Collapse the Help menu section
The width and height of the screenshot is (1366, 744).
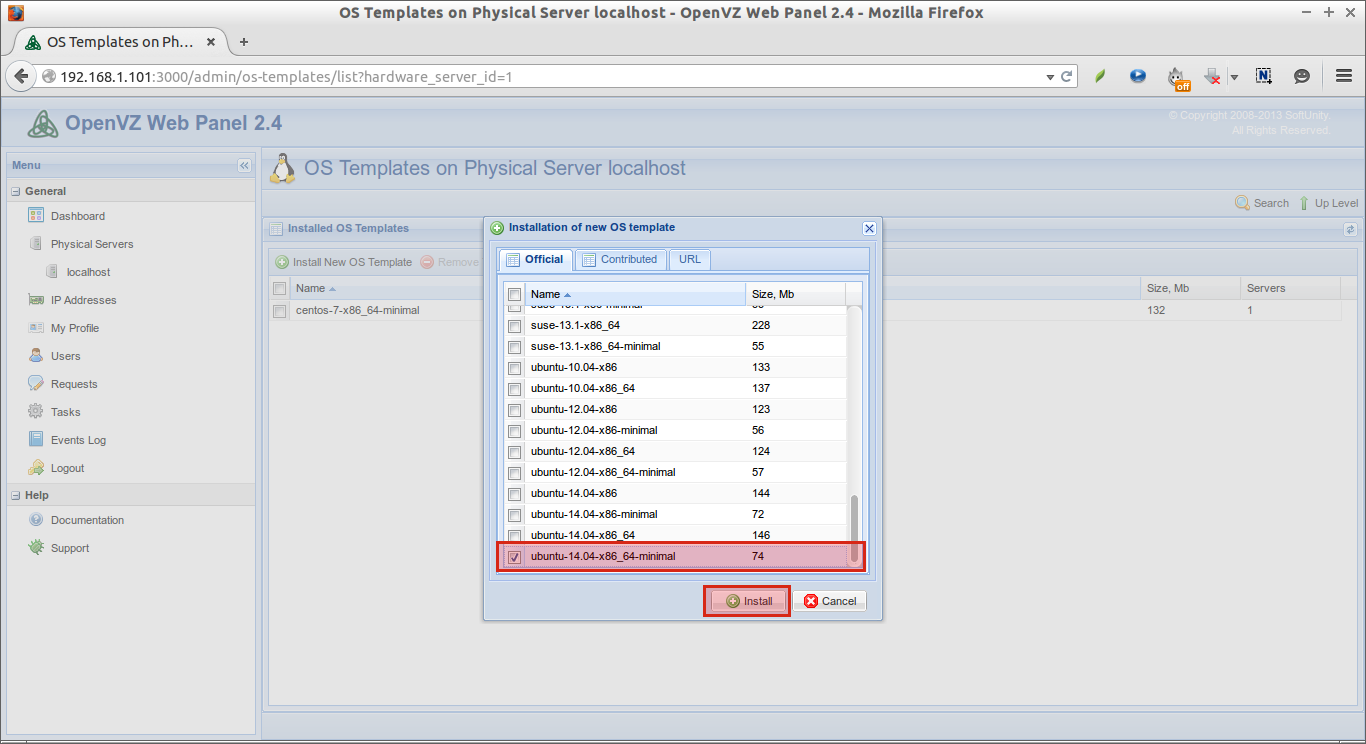(16, 495)
